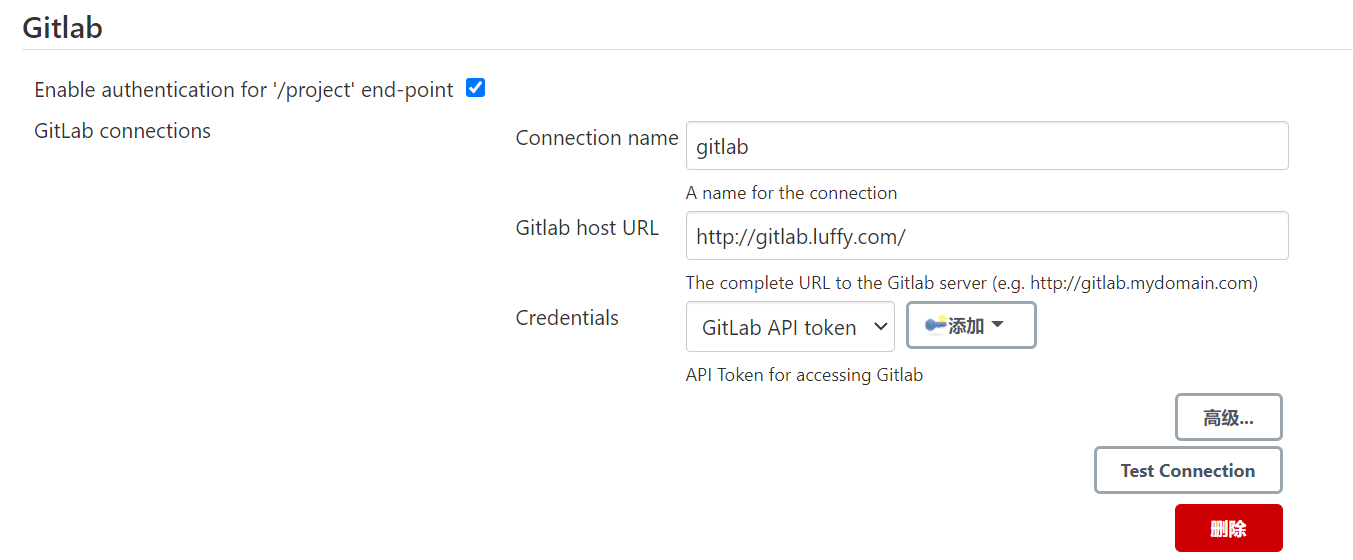Click the "Credentials" field label
1353x560 pixels.
567,318
